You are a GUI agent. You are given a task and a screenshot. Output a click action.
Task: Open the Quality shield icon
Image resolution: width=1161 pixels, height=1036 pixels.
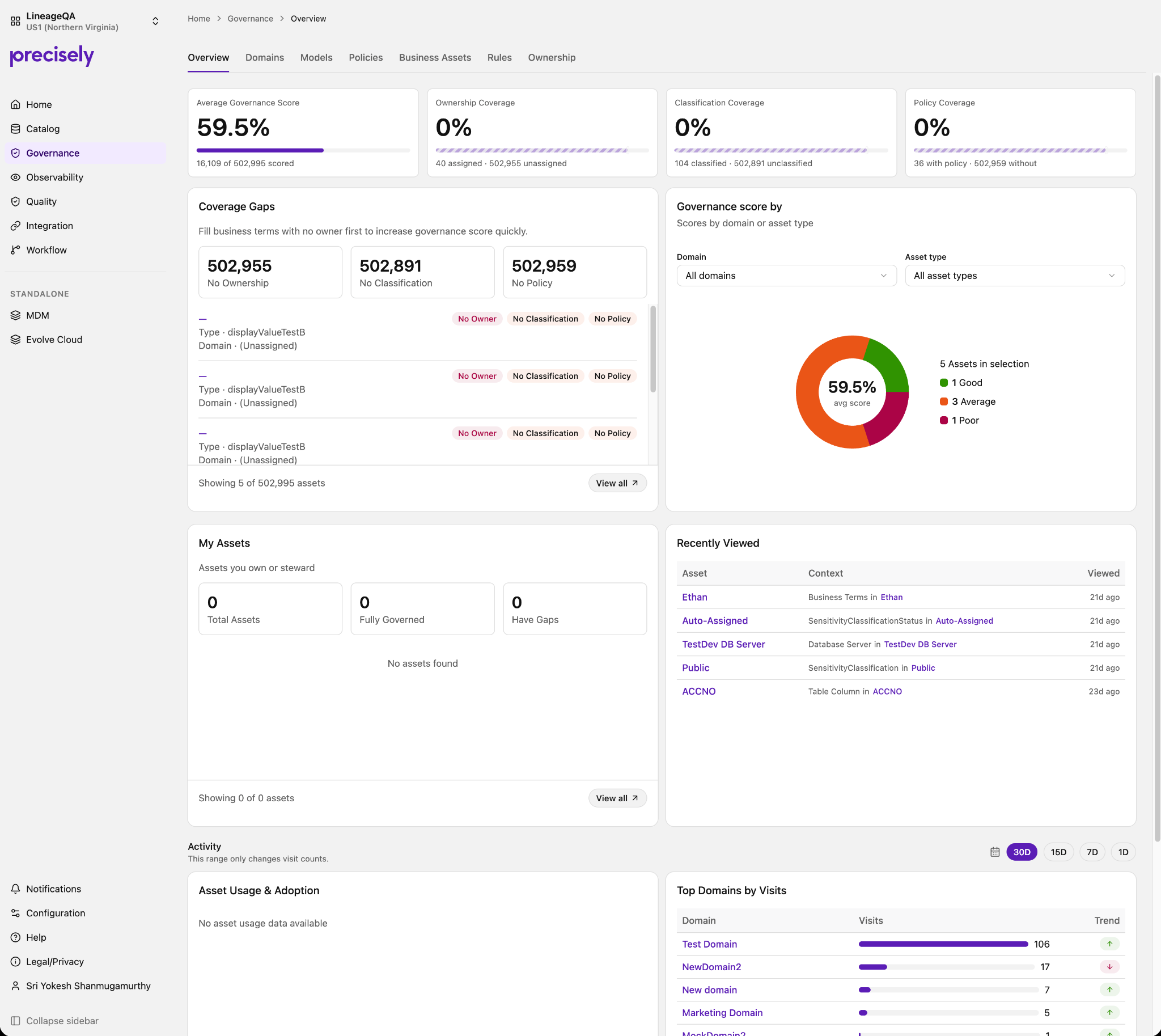(x=15, y=201)
